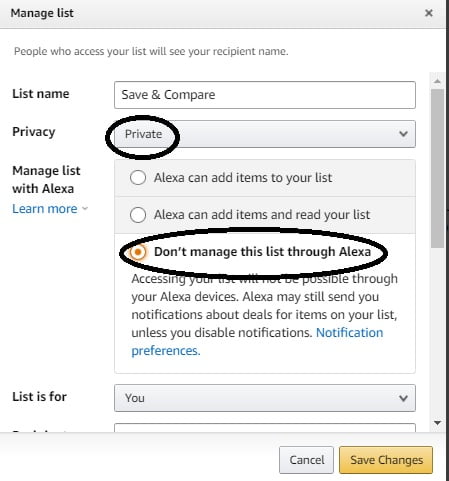Open the Learn more link
The width and height of the screenshot is (449, 481).
point(45,209)
